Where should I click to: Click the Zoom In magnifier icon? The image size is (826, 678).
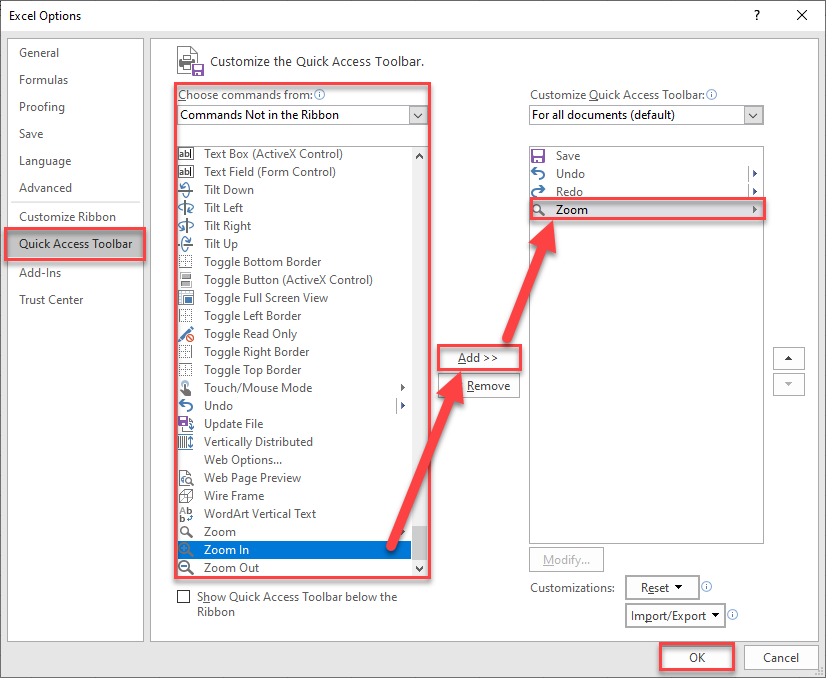pyautogui.click(x=186, y=549)
